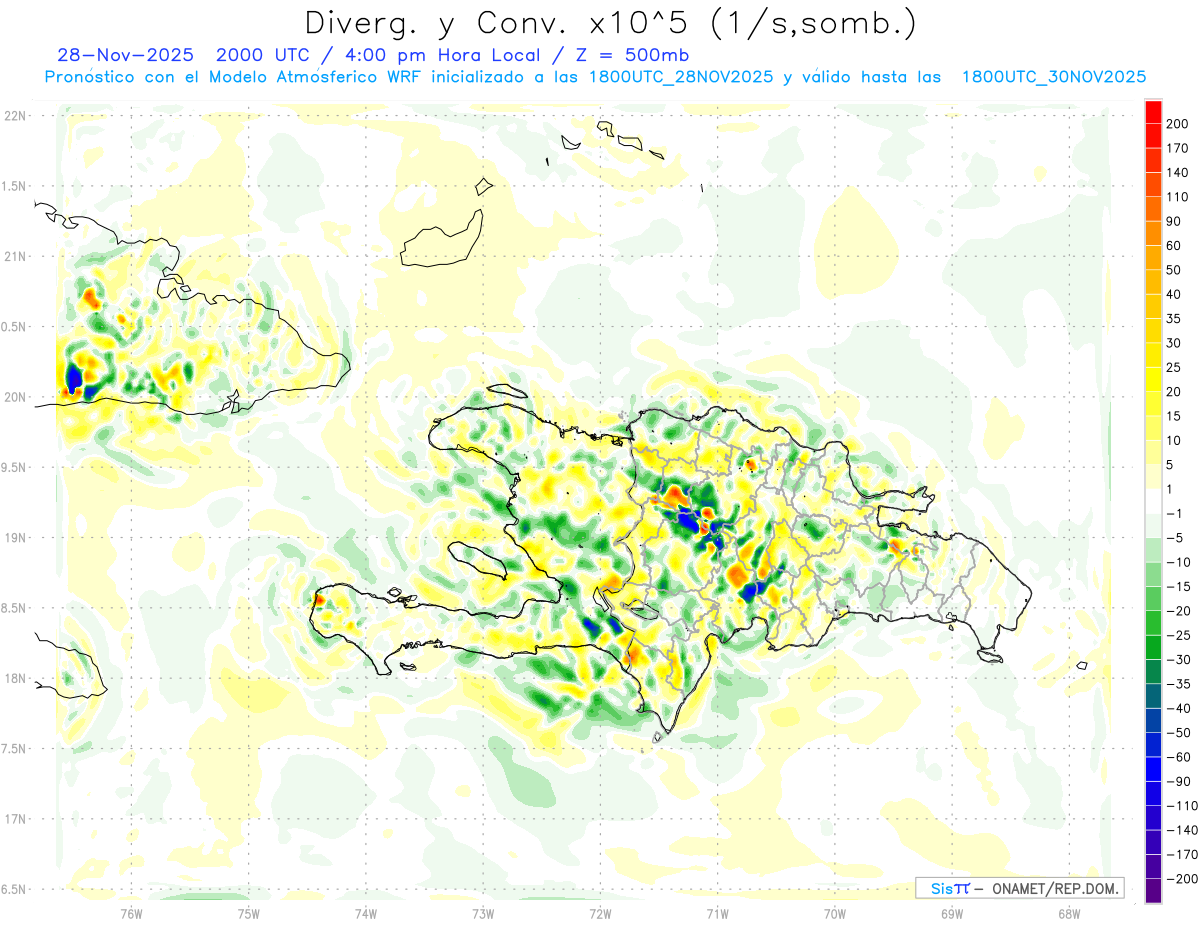This screenshot has width=1200, height=927.
Task: Click the "69W" longitude label
Action: (x=951, y=912)
